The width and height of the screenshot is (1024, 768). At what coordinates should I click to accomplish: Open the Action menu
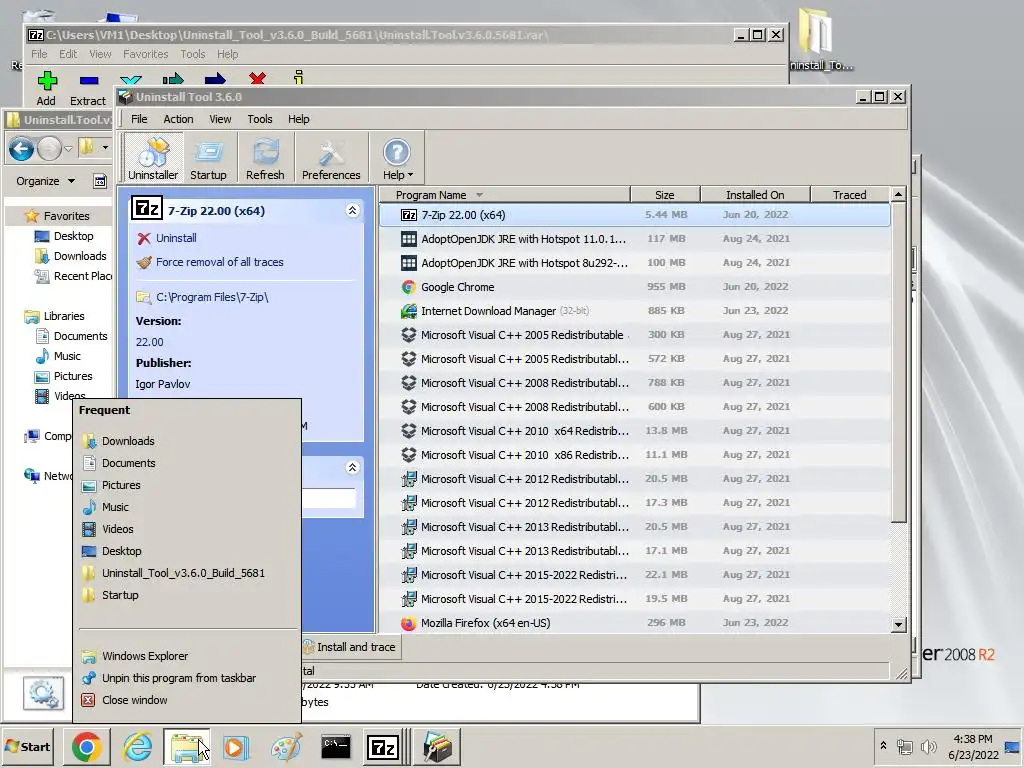coord(178,119)
